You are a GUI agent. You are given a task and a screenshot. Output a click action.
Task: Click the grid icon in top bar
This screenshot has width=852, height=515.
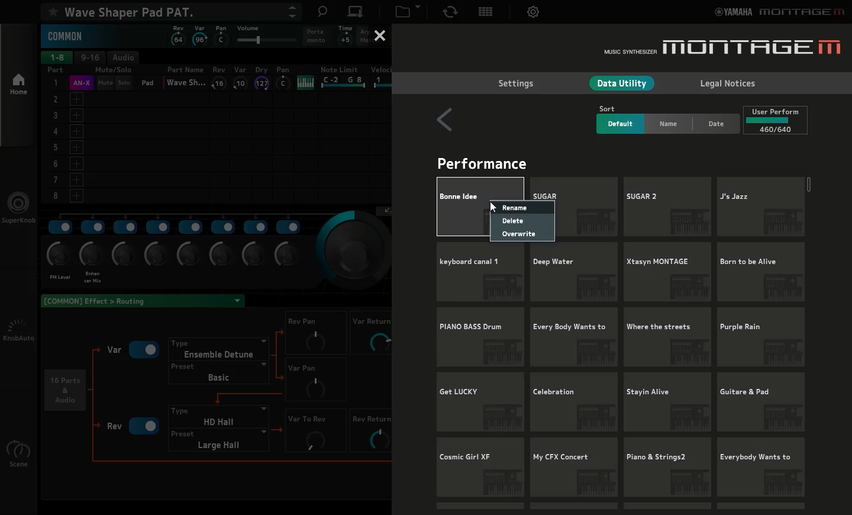coord(485,12)
